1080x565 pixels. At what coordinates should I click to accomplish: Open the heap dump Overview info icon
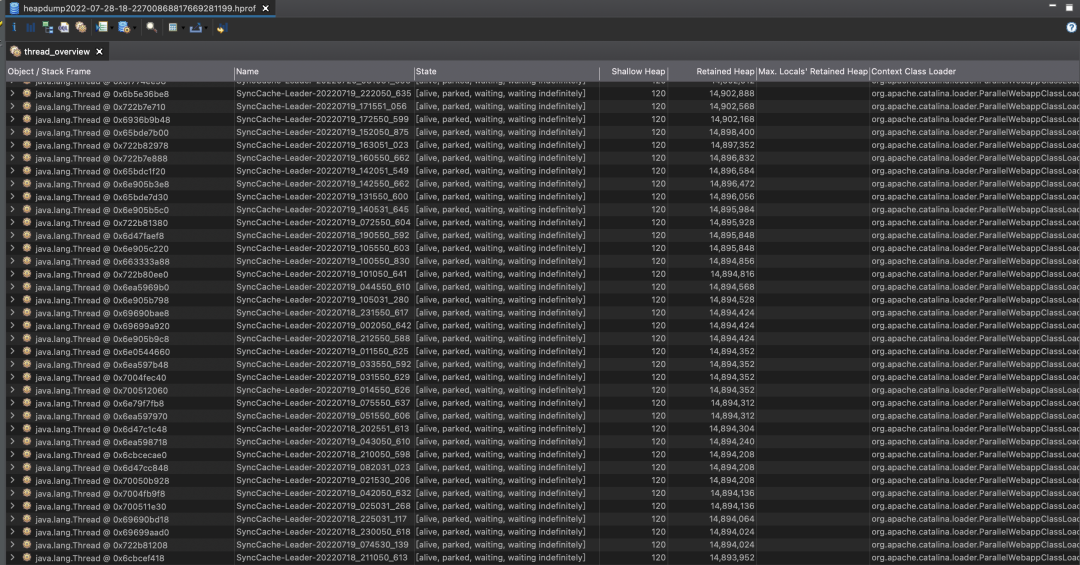coord(14,28)
